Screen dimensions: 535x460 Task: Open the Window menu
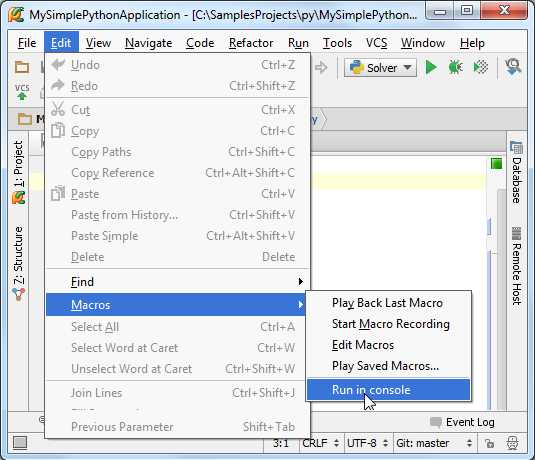pos(423,43)
